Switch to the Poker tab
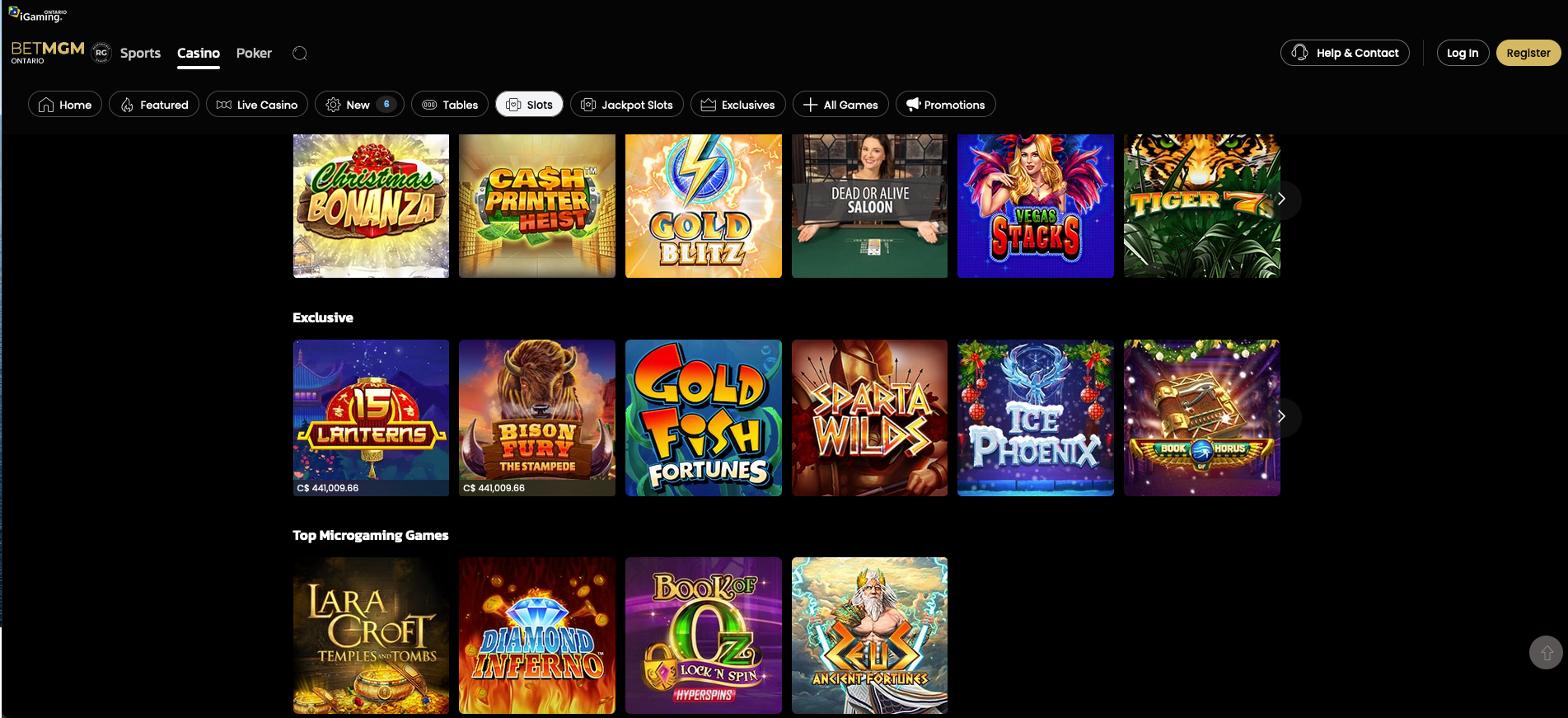This screenshot has width=1568, height=718. (254, 53)
